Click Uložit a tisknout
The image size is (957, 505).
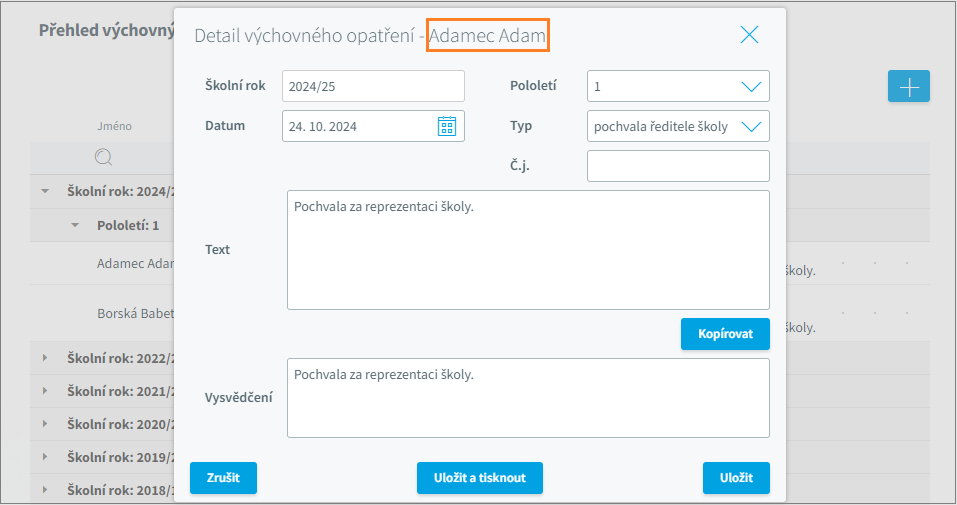click(x=479, y=478)
